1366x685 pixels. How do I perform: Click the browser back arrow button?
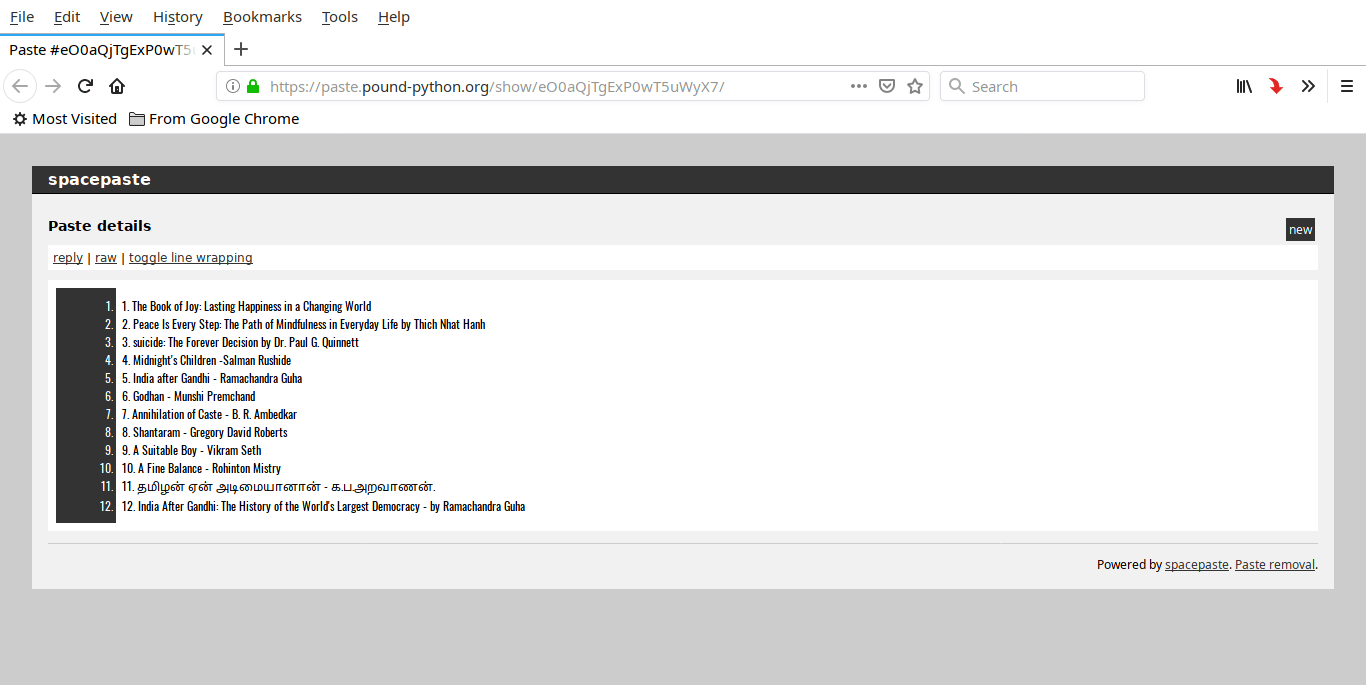click(x=20, y=86)
